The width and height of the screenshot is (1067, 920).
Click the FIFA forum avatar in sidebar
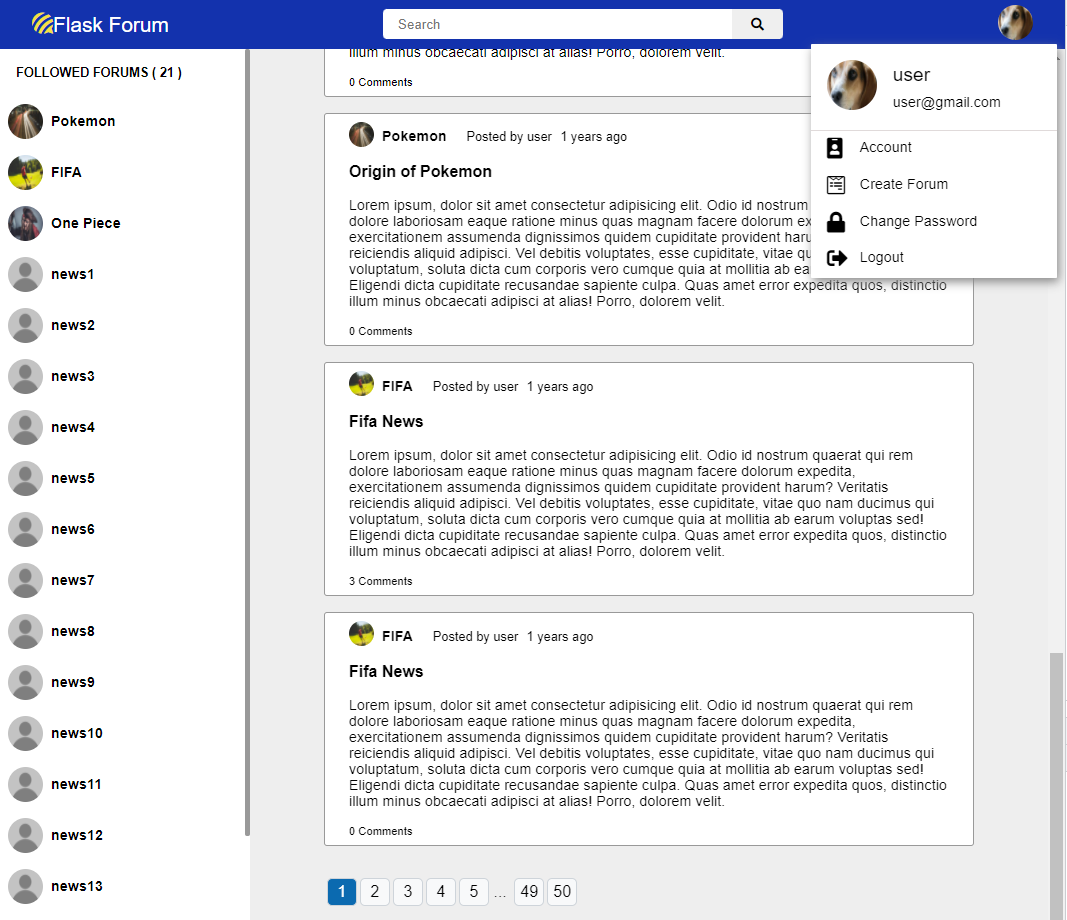[25, 172]
